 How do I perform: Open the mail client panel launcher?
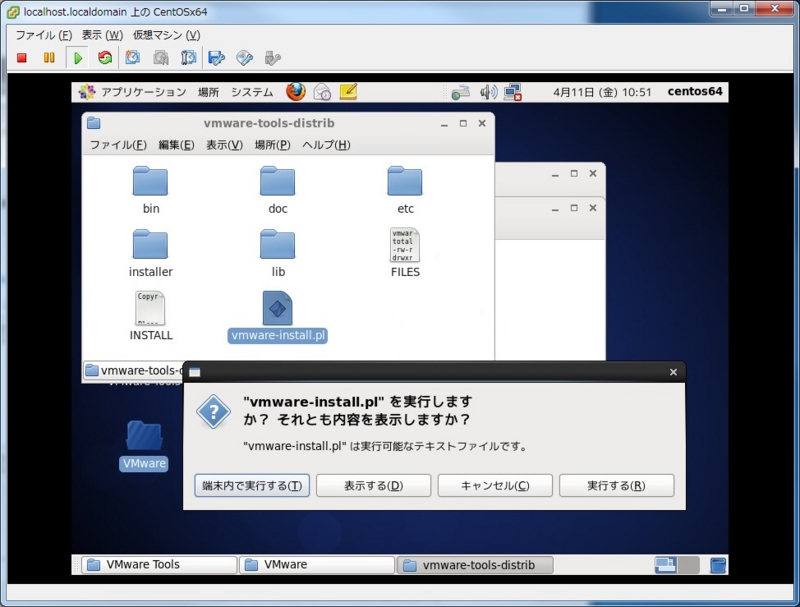coord(322,92)
